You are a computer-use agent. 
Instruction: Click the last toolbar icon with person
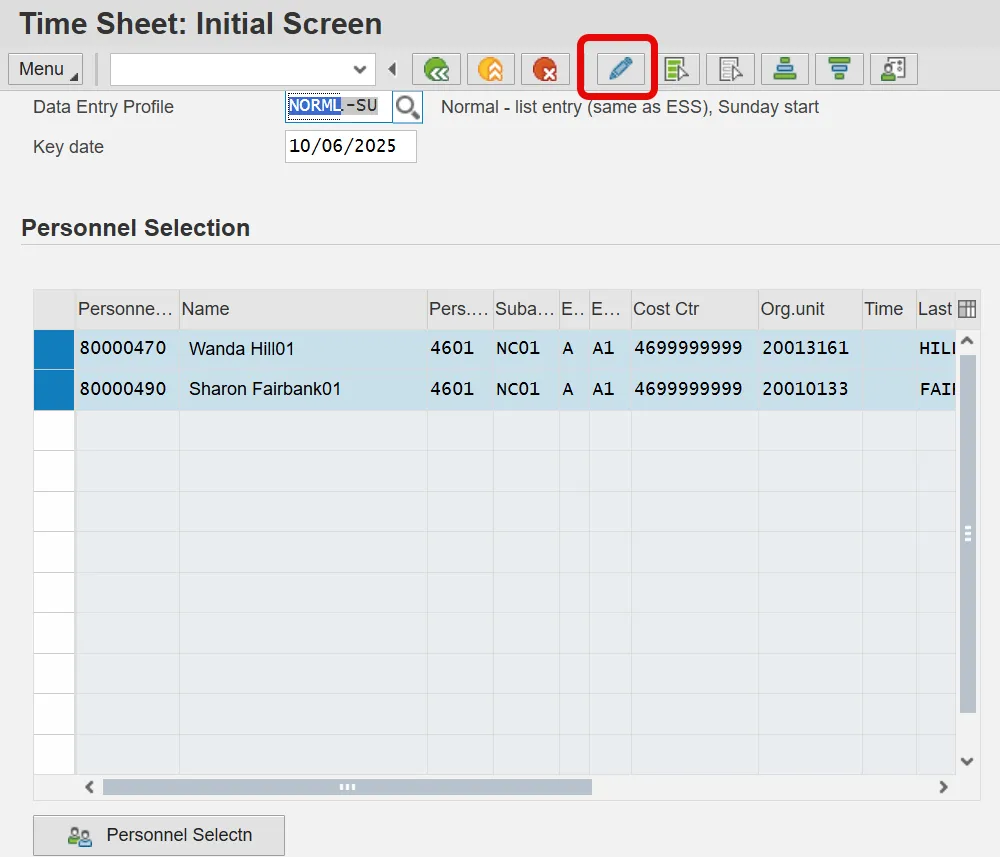(x=893, y=69)
